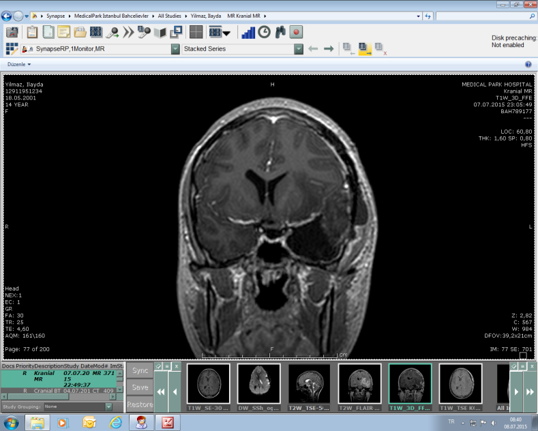Select the four-pane grid layout icon
This screenshot has width=538, height=431.
coord(196,32)
